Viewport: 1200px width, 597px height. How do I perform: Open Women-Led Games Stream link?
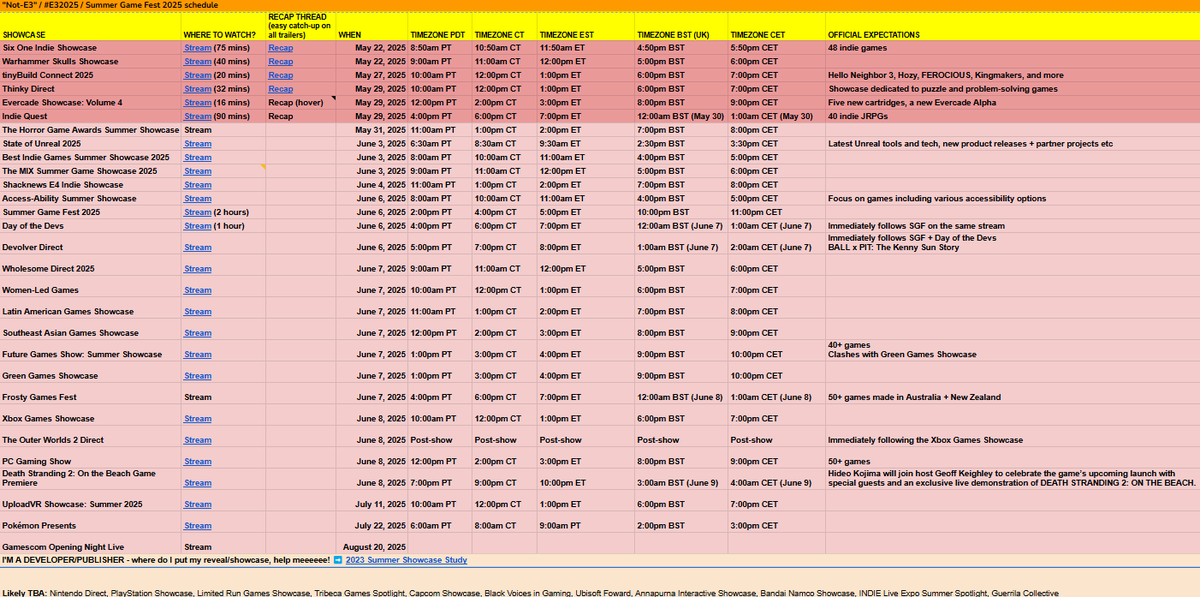pos(197,290)
